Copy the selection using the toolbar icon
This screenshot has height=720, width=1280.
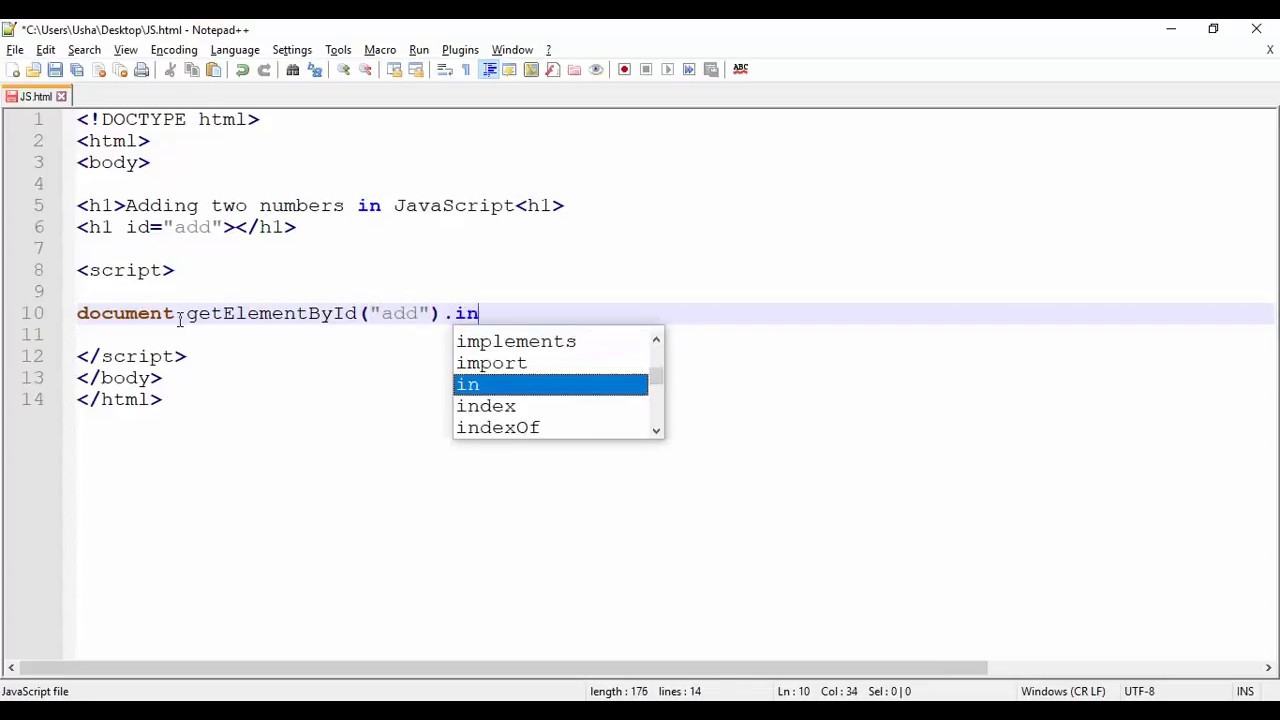192,70
